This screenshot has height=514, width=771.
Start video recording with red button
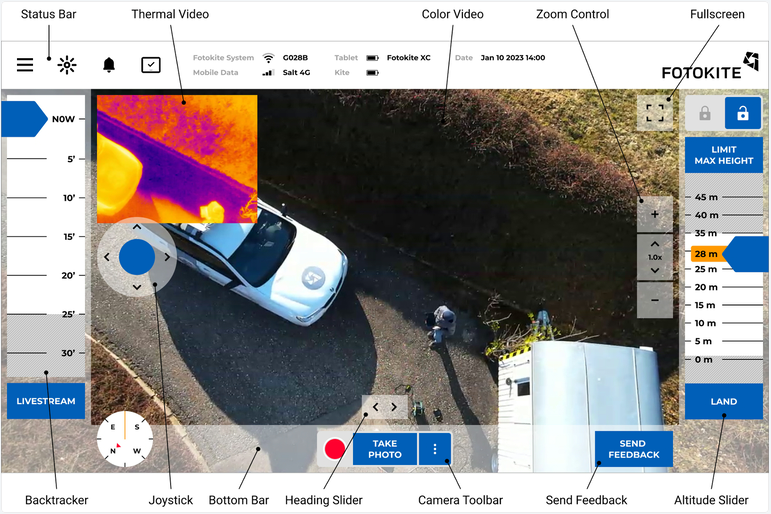[335, 449]
